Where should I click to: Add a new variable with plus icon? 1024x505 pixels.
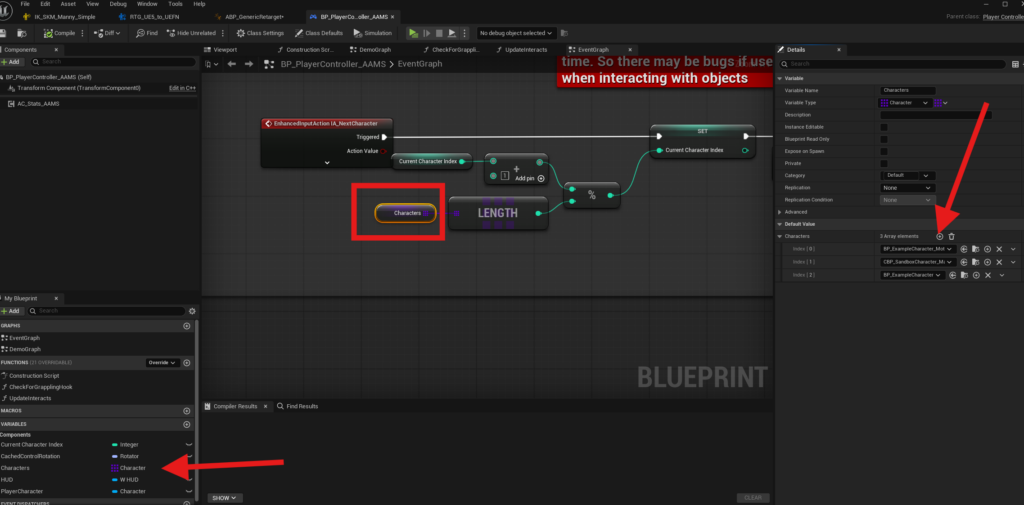187,423
